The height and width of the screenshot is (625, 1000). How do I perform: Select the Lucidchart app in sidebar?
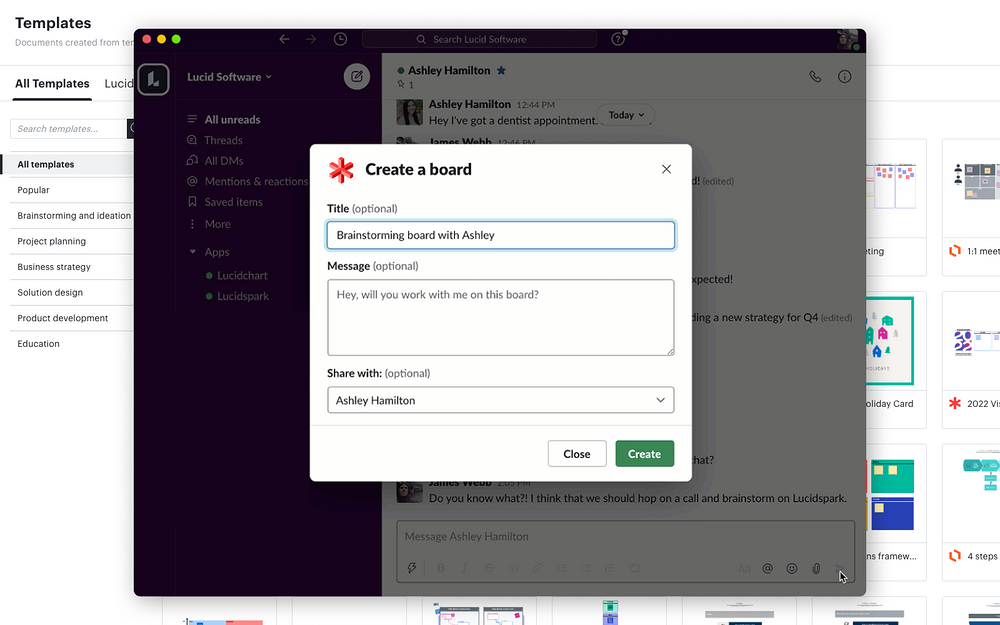242,276
